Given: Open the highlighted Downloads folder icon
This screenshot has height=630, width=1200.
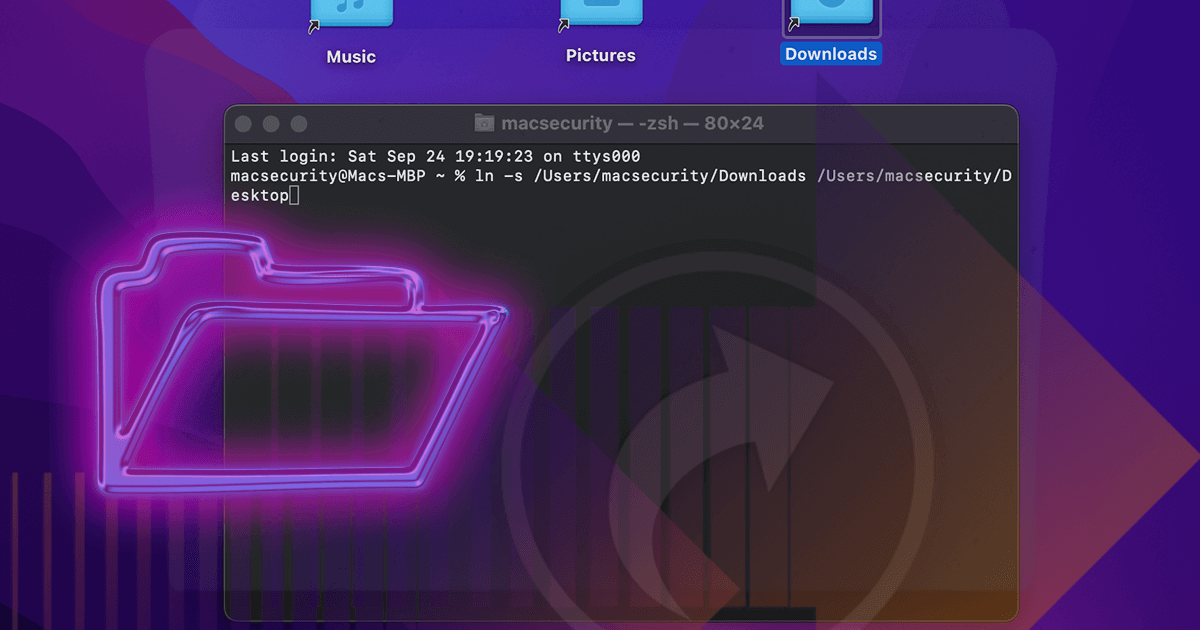Looking at the screenshot, I should [x=832, y=12].
